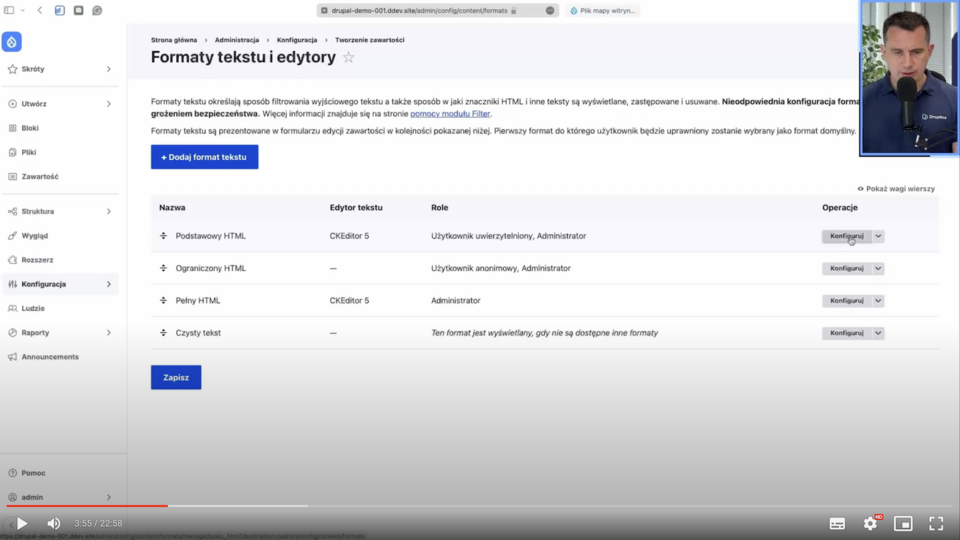Expand the Skróty submenu chevron
Viewport: 960px width, 540px height.
click(108, 69)
